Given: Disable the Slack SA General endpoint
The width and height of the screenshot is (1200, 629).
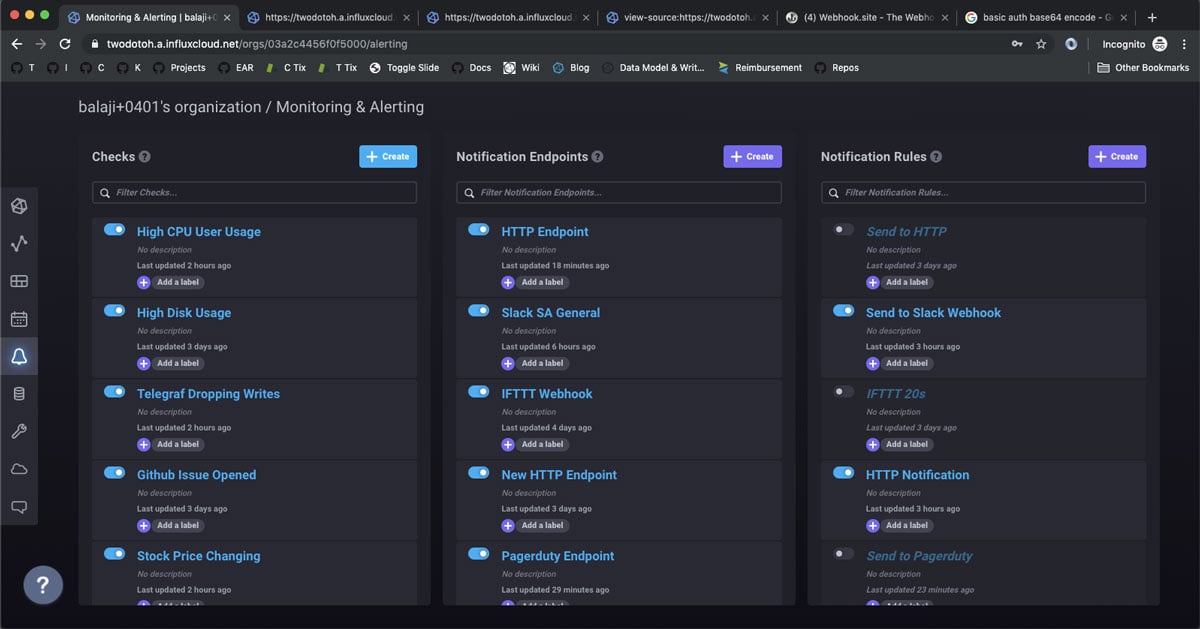Looking at the screenshot, I should point(478,310).
